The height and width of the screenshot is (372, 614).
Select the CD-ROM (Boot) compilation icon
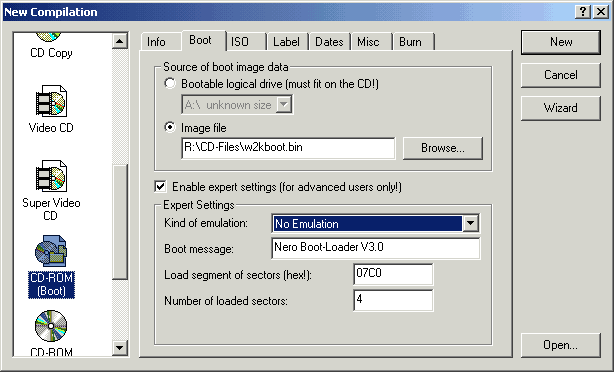pos(51,251)
